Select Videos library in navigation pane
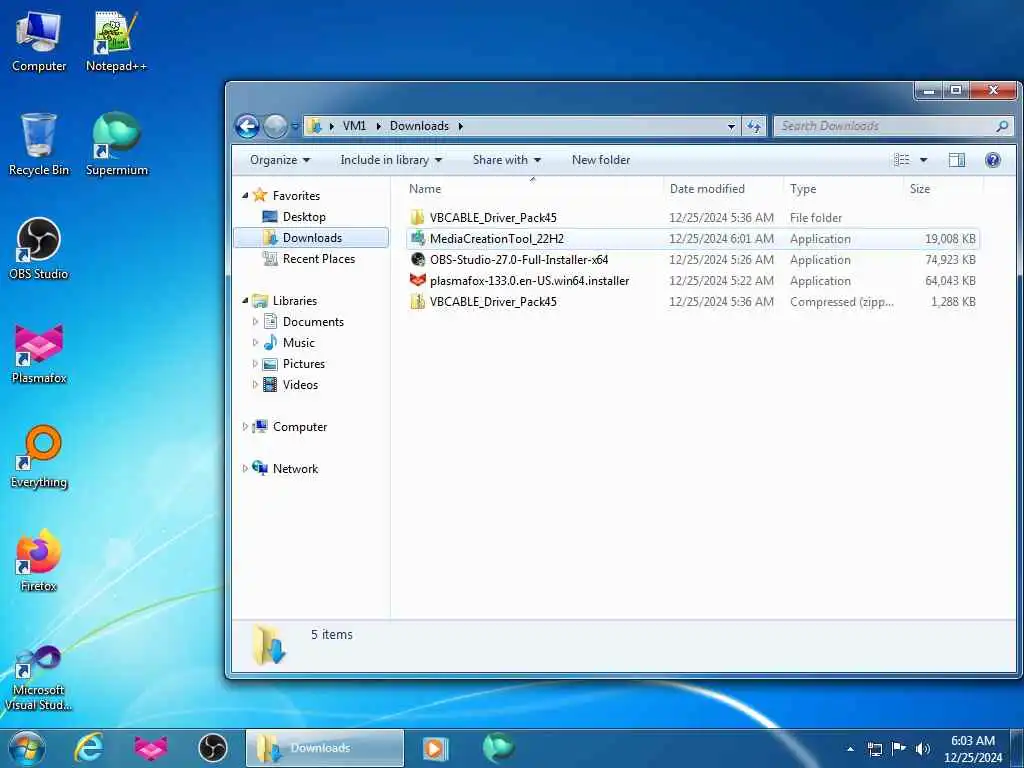 coord(300,385)
